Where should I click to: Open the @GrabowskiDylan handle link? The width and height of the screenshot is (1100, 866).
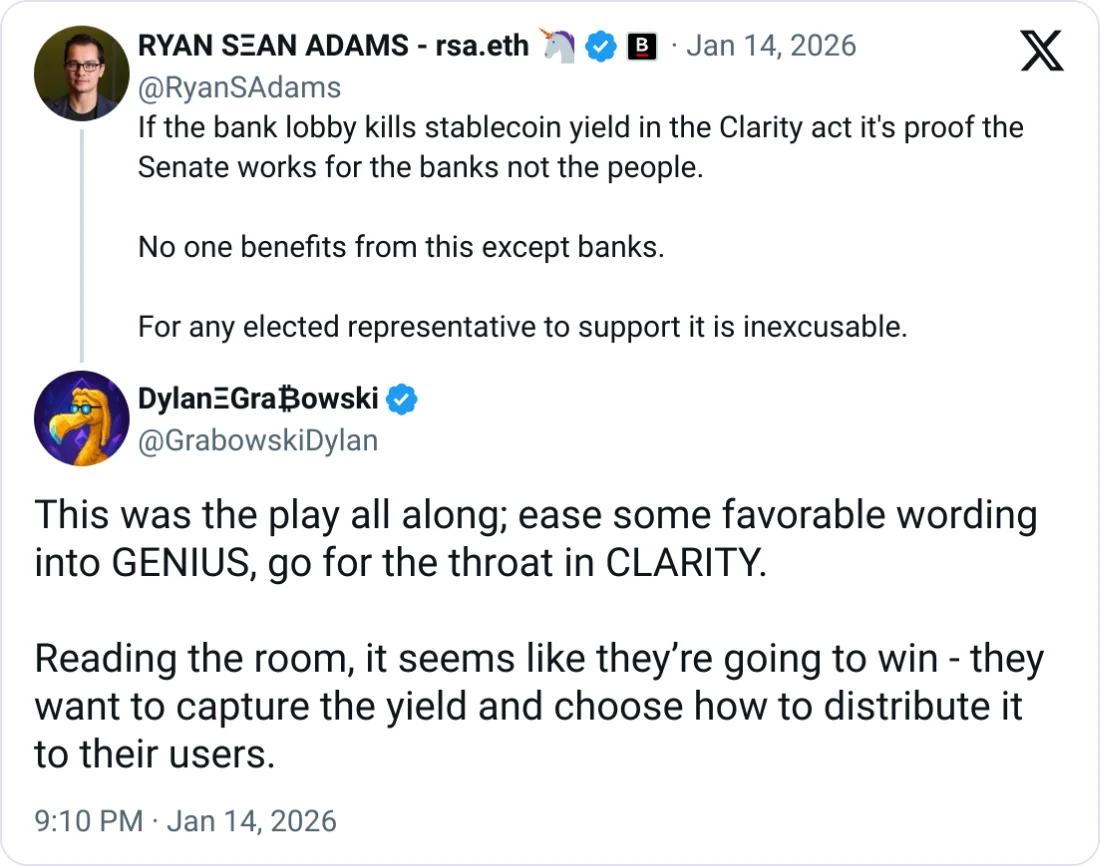pyautogui.click(x=257, y=440)
